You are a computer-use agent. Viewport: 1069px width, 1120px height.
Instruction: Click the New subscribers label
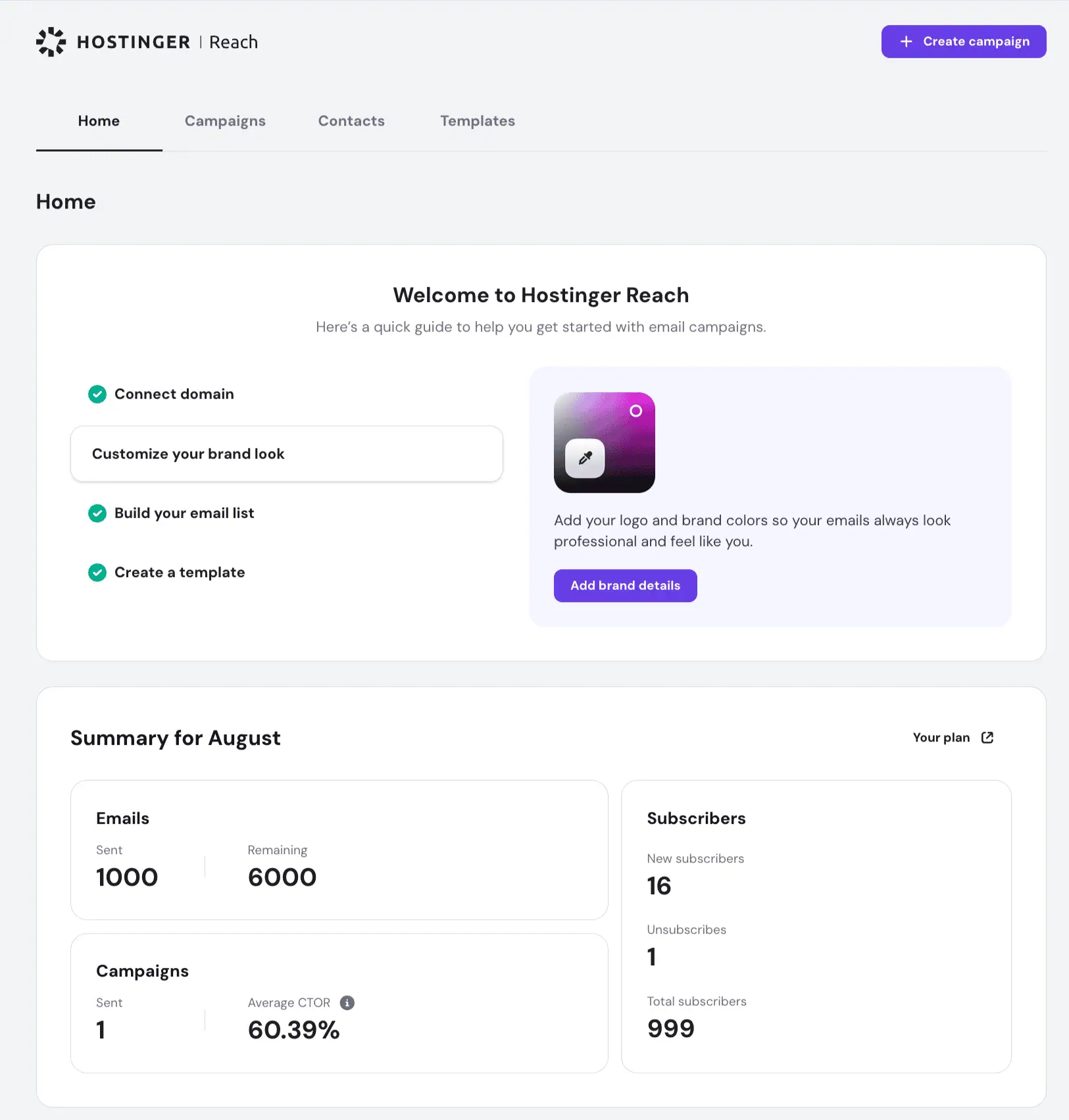coord(695,859)
